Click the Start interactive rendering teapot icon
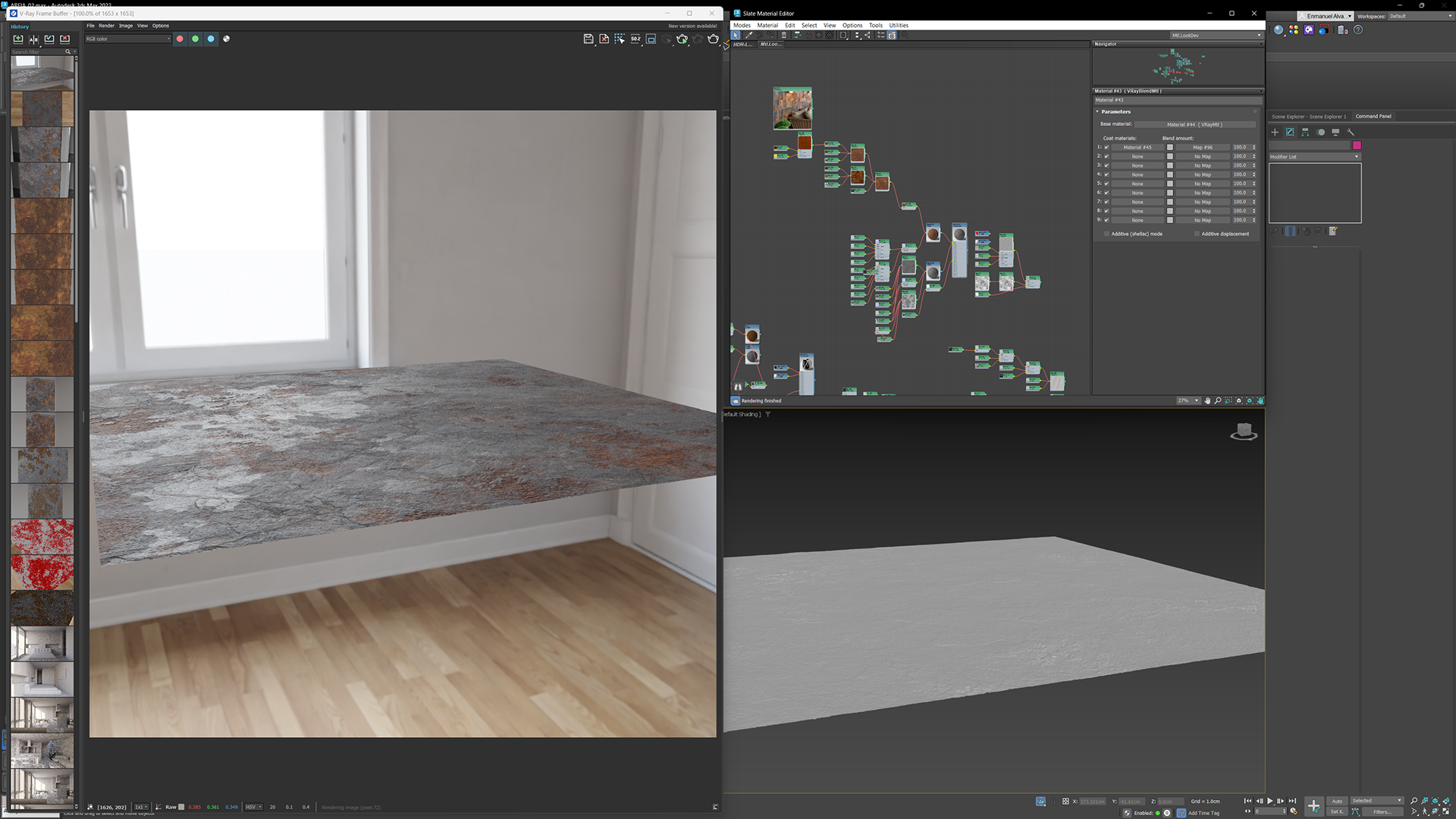This screenshot has height=819, width=1456. (682, 39)
